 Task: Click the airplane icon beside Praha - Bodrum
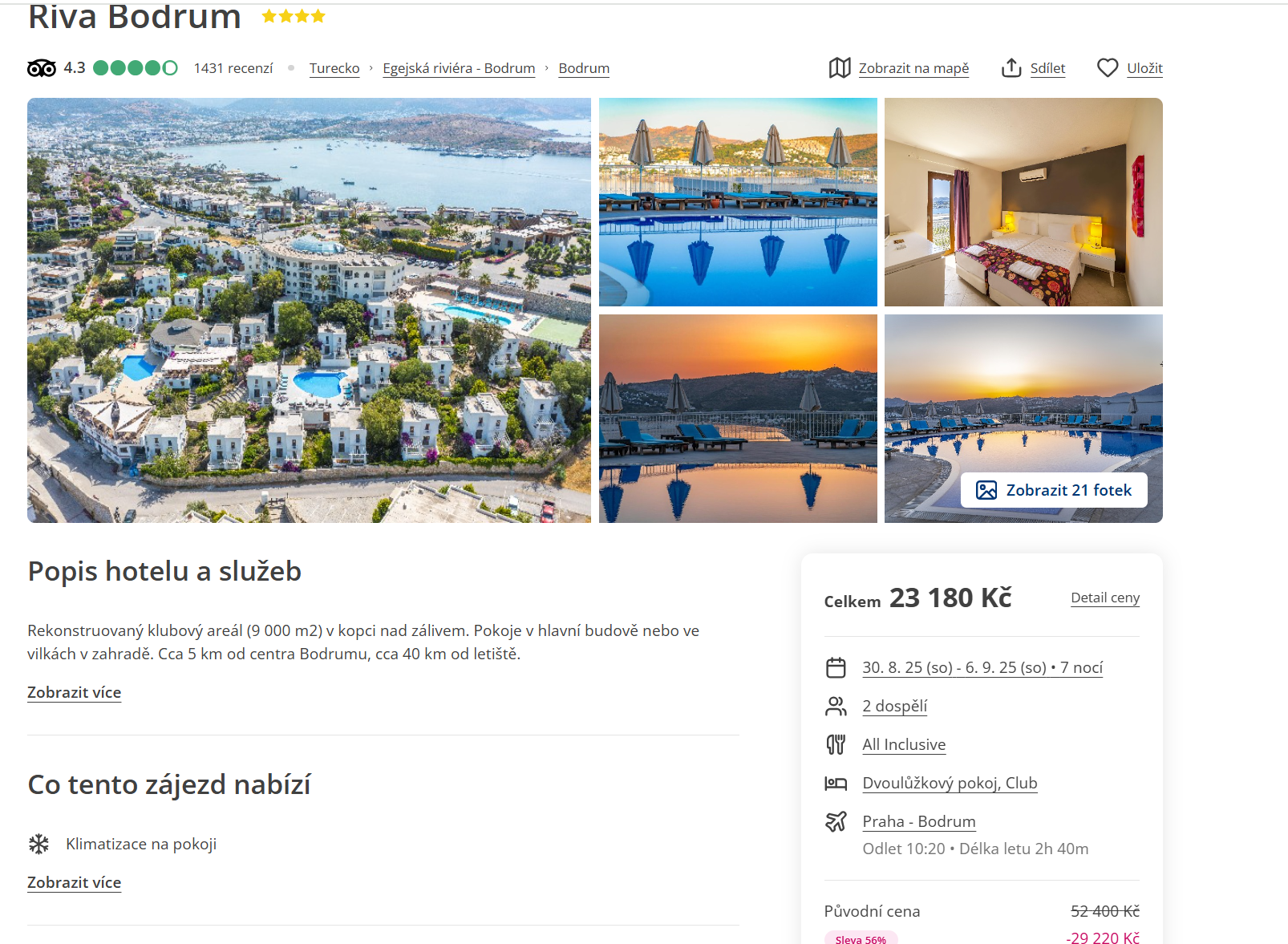[836, 821]
